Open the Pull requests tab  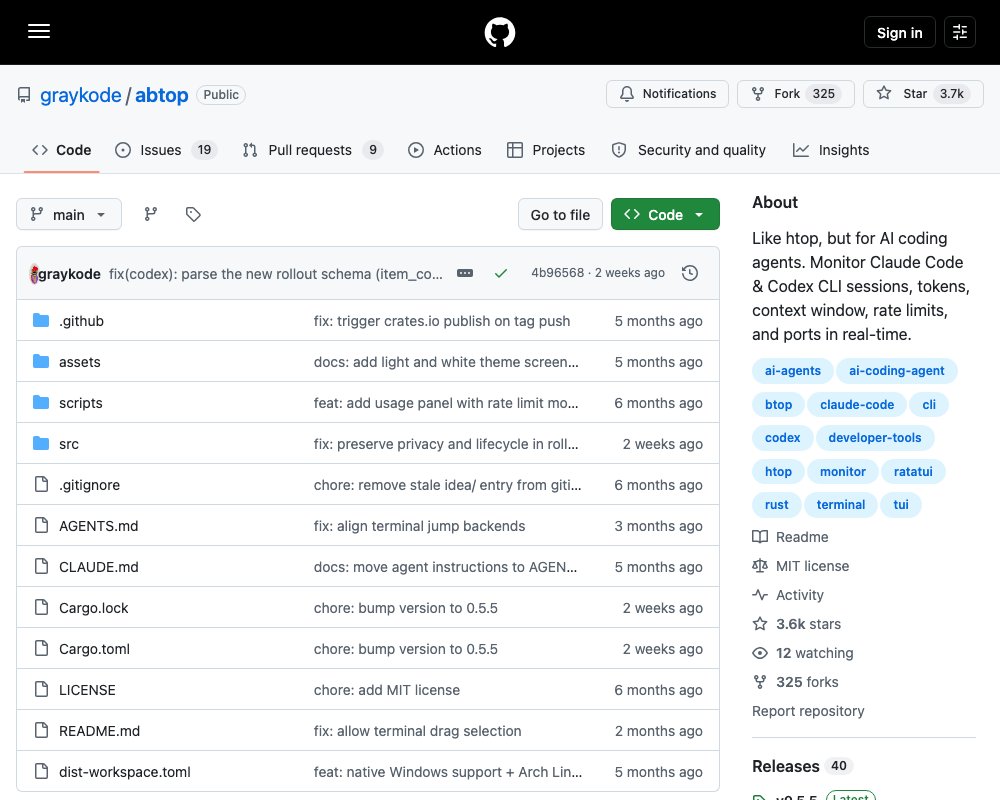(x=312, y=150)
